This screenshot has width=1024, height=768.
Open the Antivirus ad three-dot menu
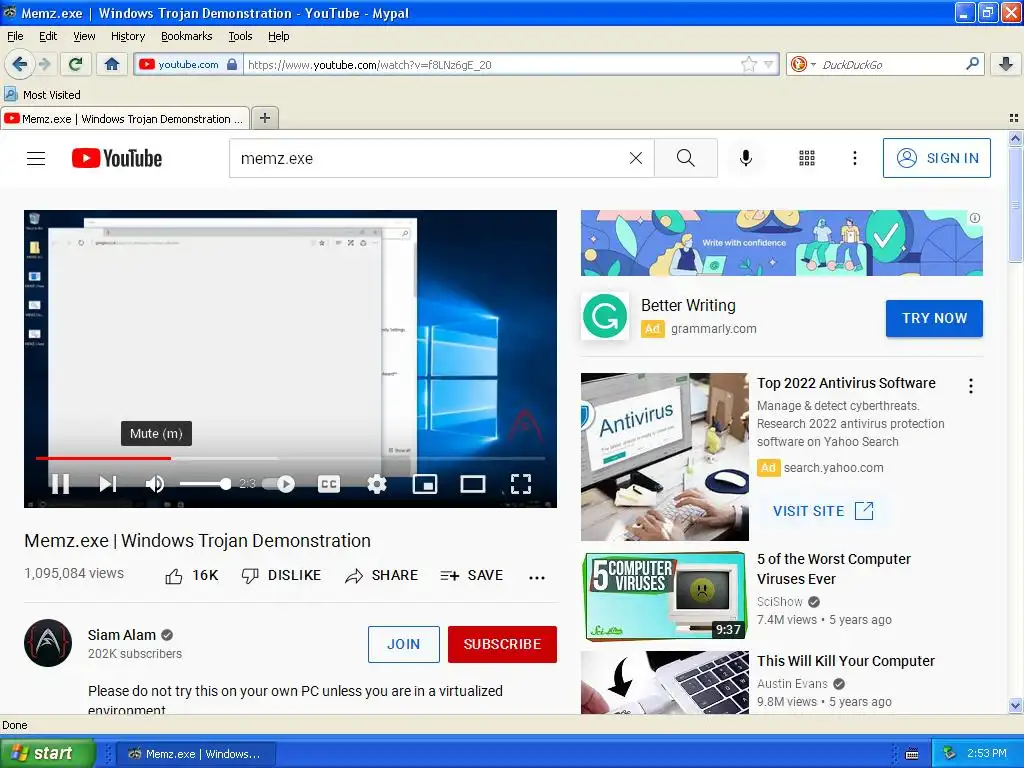click(x=971, y=386)
